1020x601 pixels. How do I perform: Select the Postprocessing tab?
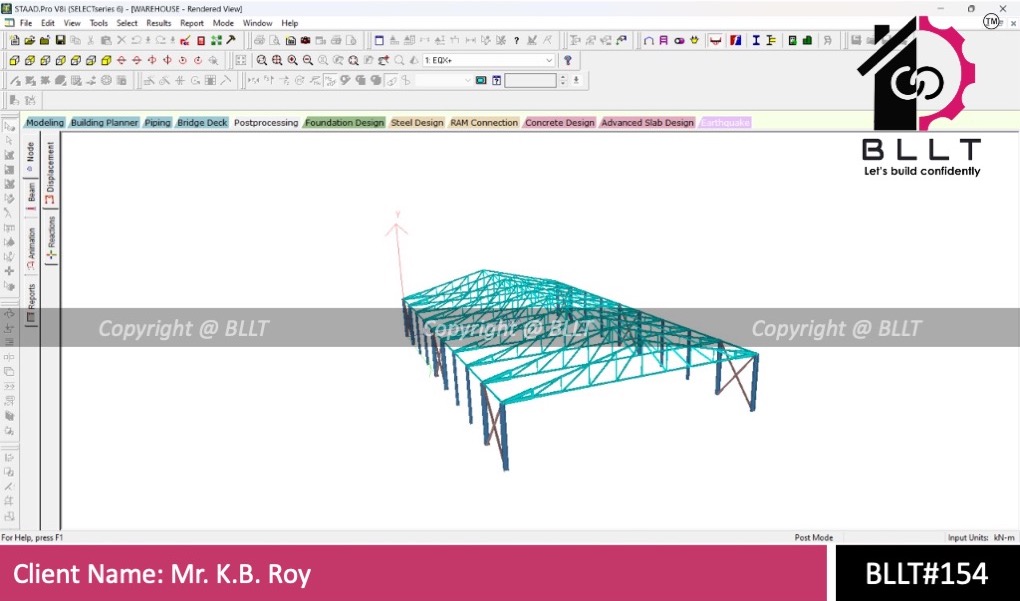click(266, 122)
